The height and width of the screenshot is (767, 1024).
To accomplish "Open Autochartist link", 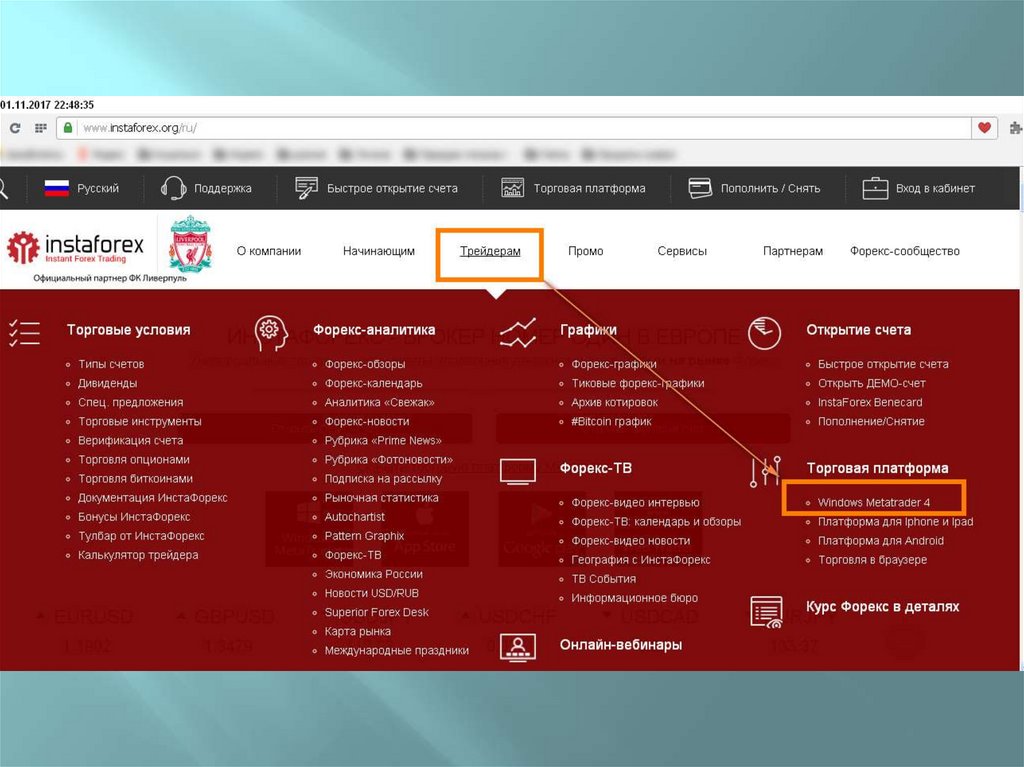I will tap(355, 516).
